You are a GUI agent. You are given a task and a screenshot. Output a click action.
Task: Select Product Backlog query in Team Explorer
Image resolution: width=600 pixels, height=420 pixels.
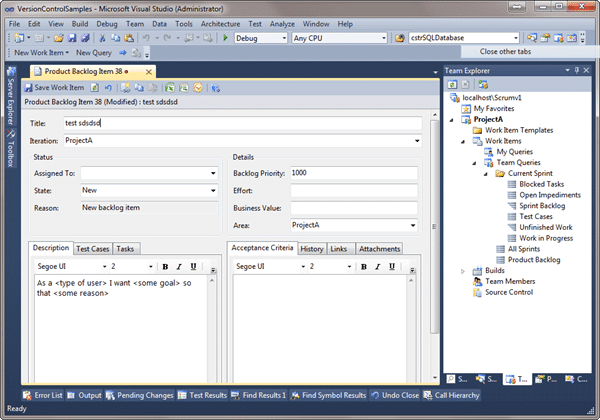534,260
